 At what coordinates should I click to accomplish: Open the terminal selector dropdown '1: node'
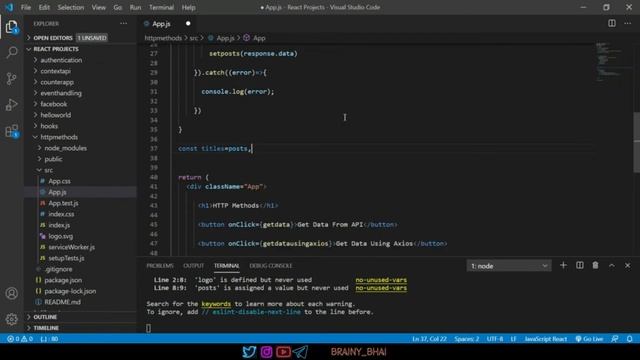click(x=509, y=266)
